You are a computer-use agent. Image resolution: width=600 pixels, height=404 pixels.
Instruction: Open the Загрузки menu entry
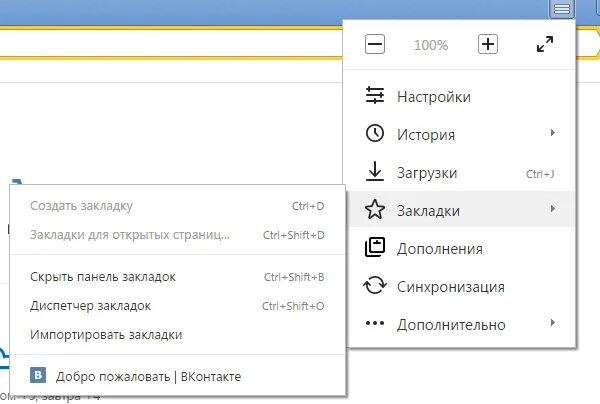[461, 173]
